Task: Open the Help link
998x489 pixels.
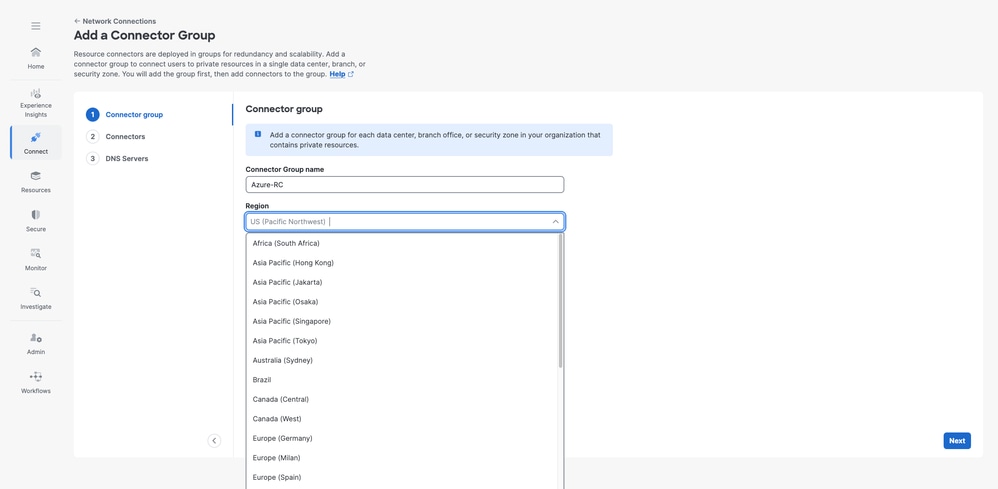Action: pos(341,74)
